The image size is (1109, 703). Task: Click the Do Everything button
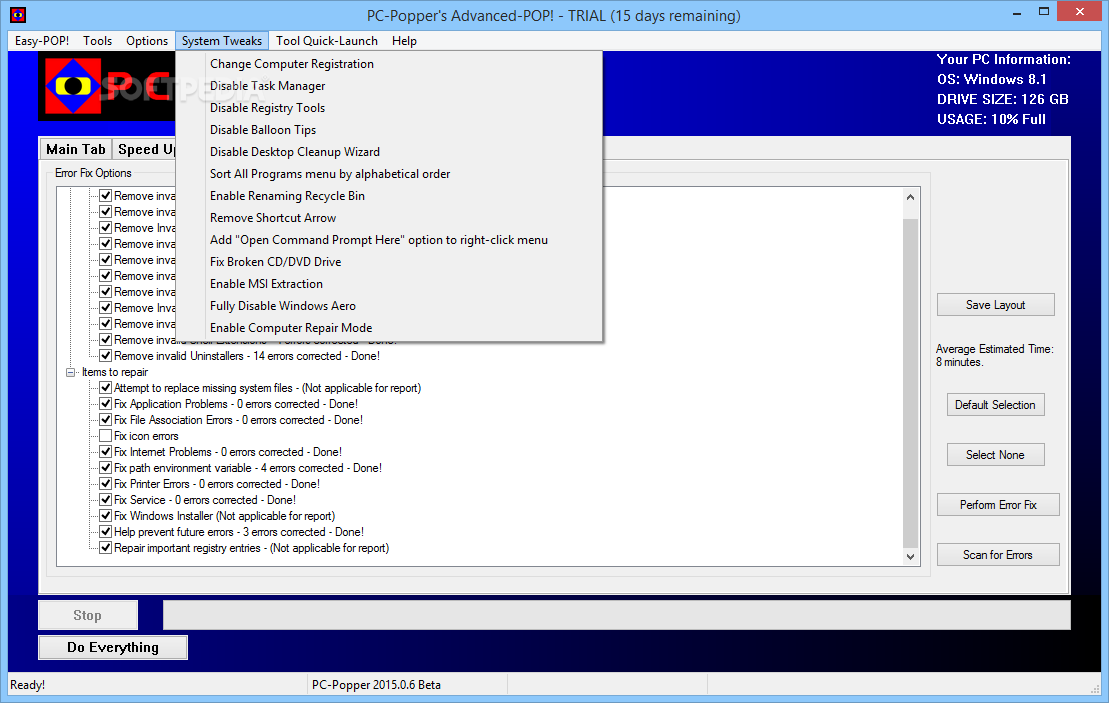[113, 647]
